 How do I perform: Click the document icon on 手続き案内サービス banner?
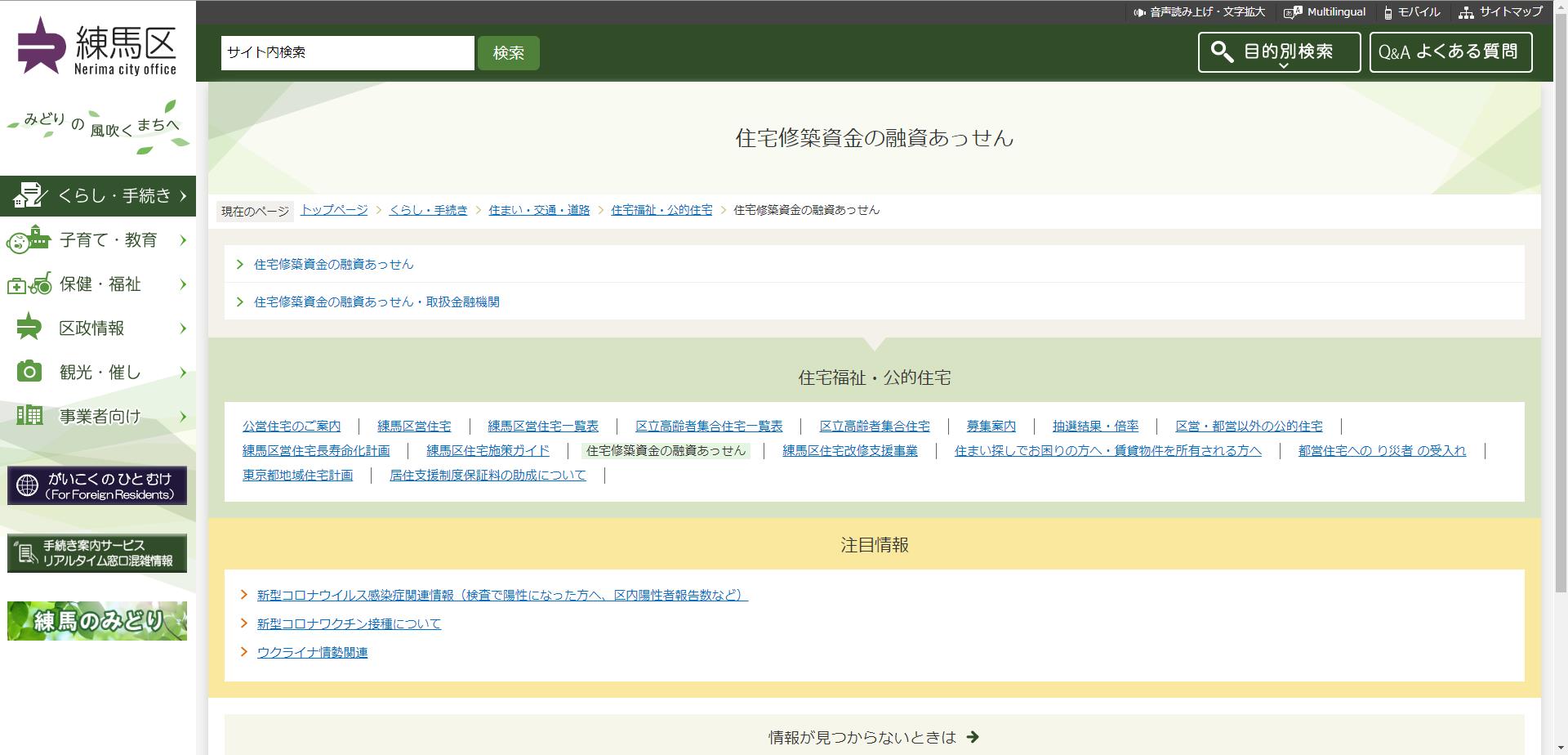coord(25,553)
